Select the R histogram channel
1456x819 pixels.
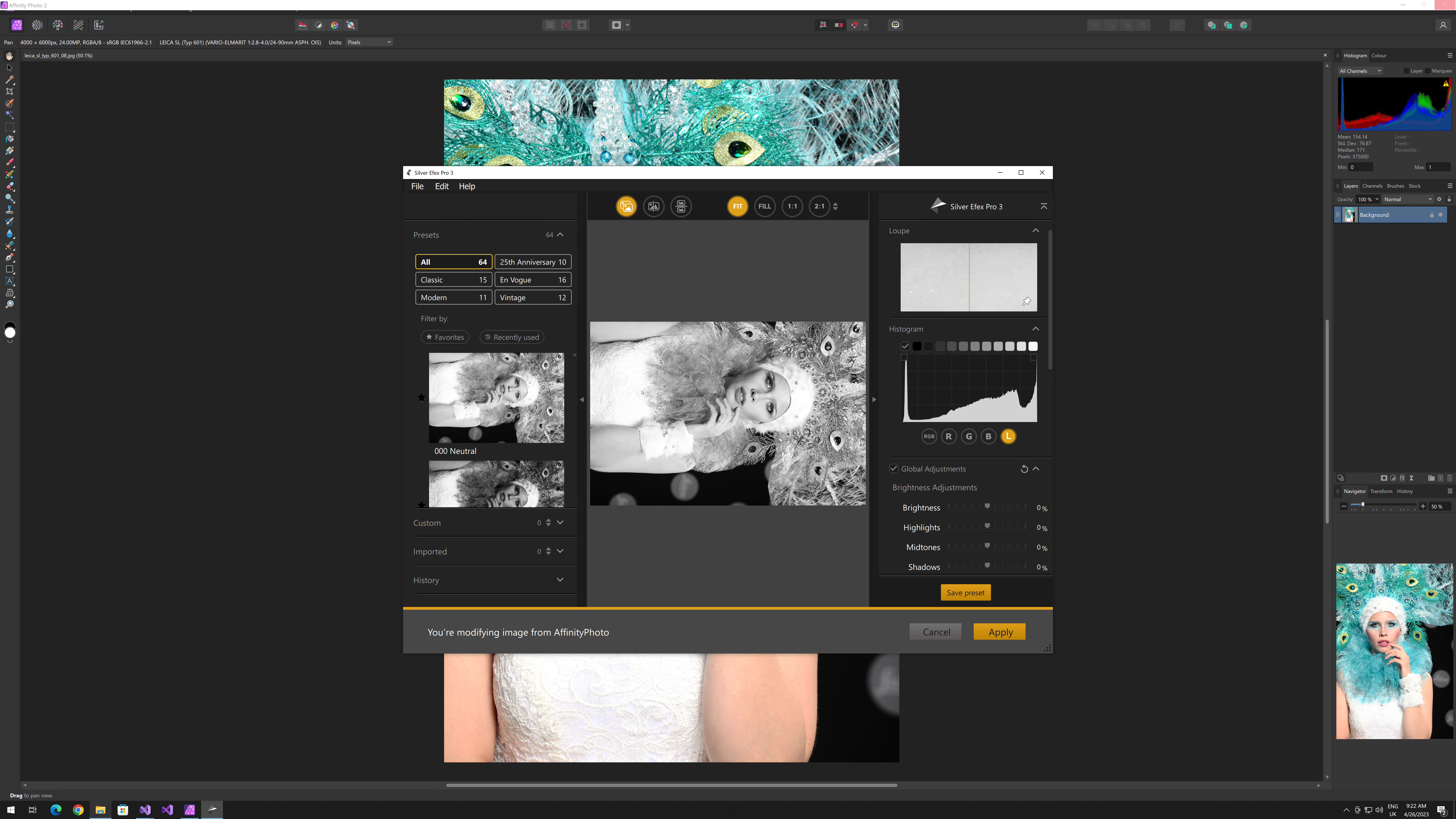[949, 436]
